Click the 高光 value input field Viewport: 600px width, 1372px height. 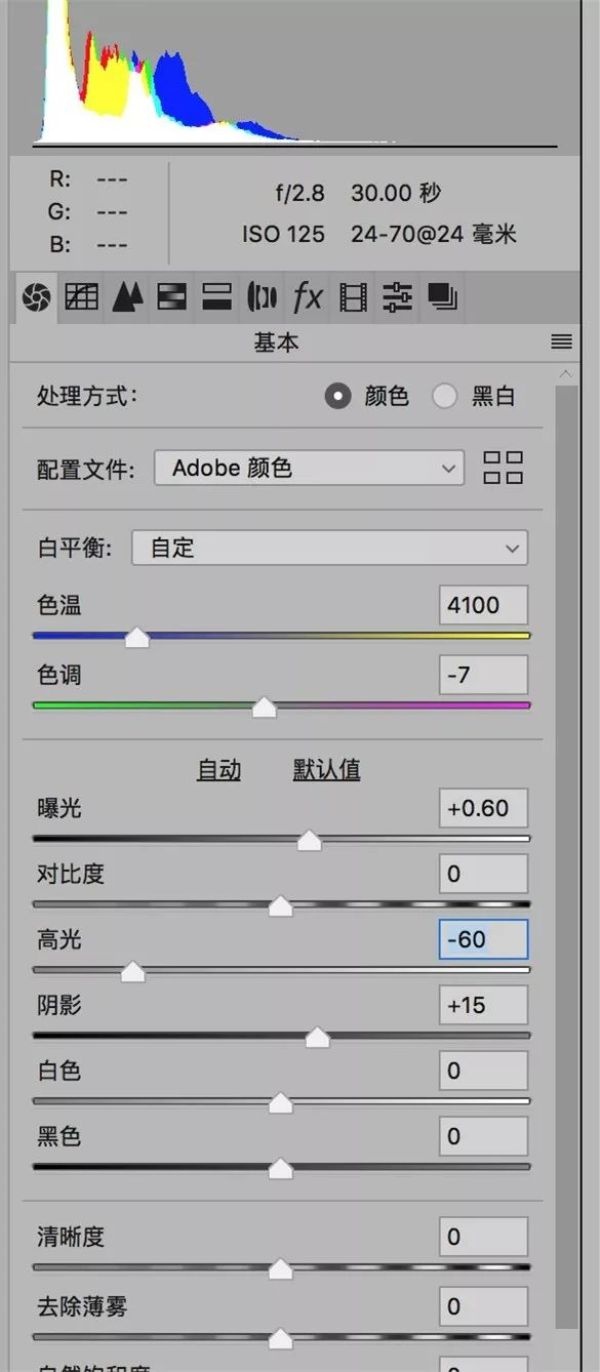[x=483, y=940]
